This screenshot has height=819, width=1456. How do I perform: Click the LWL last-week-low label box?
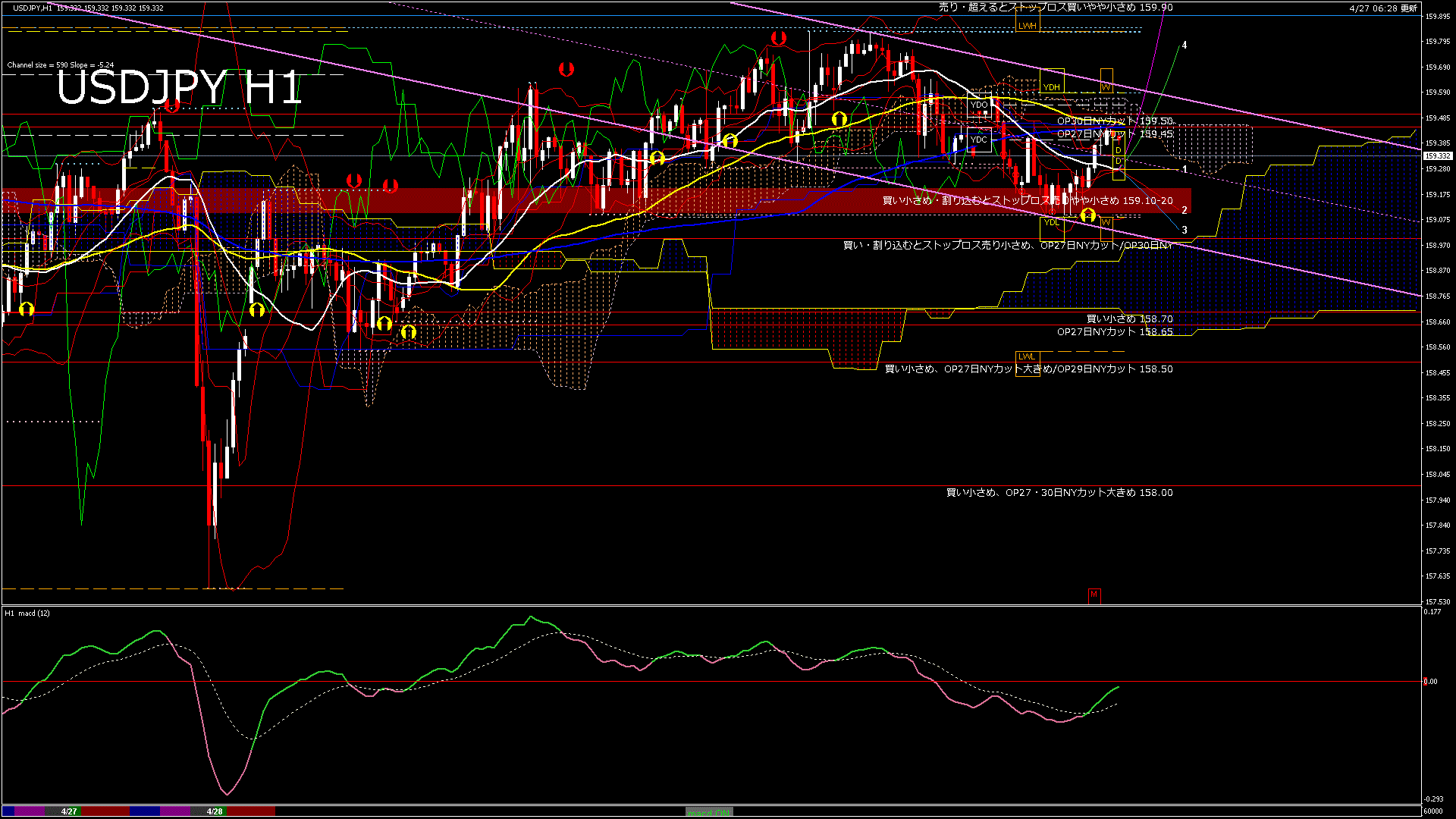pos(1026,356)
